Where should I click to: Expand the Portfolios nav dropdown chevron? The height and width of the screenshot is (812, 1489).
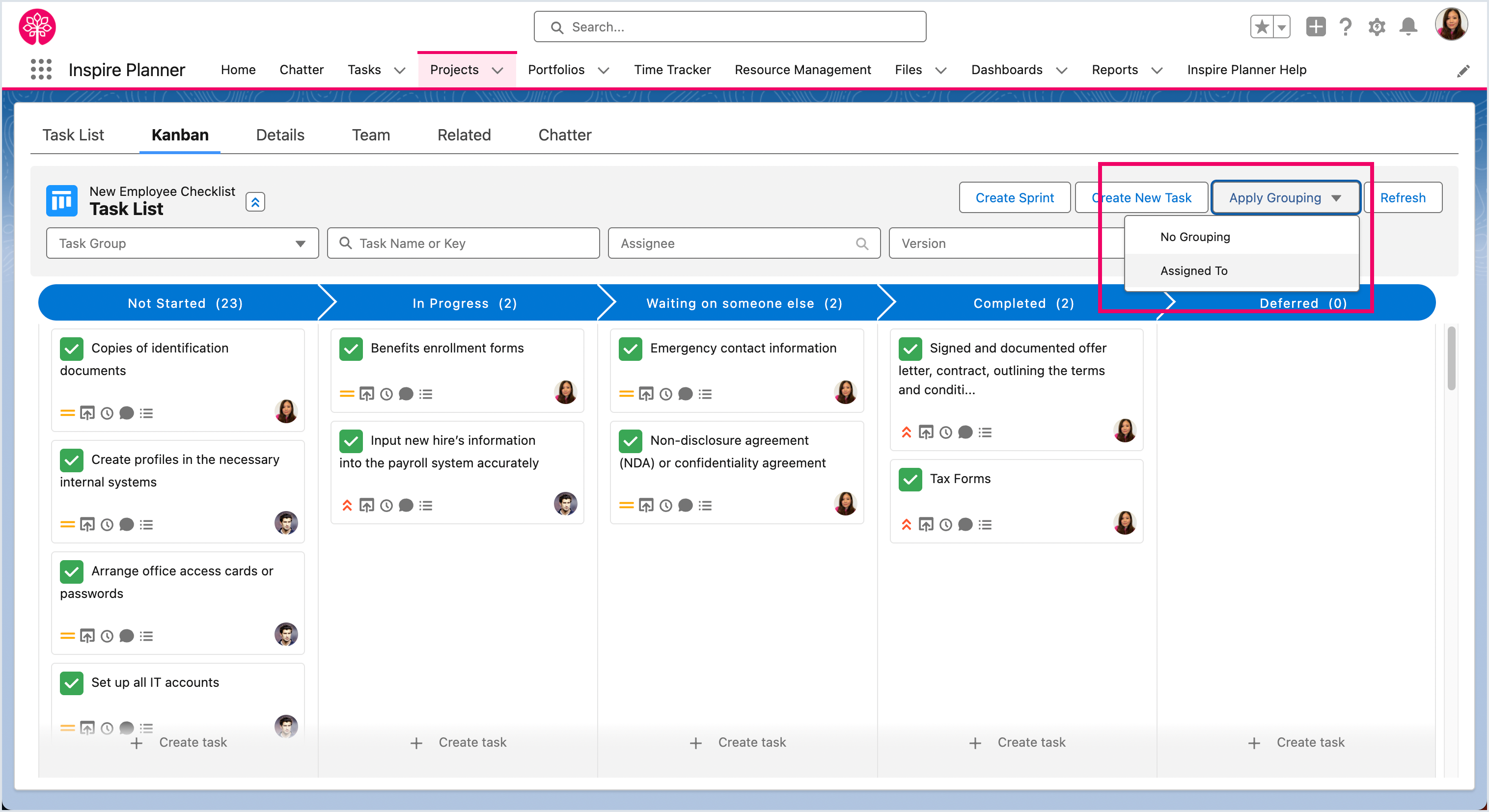click(x=604, y=71)
